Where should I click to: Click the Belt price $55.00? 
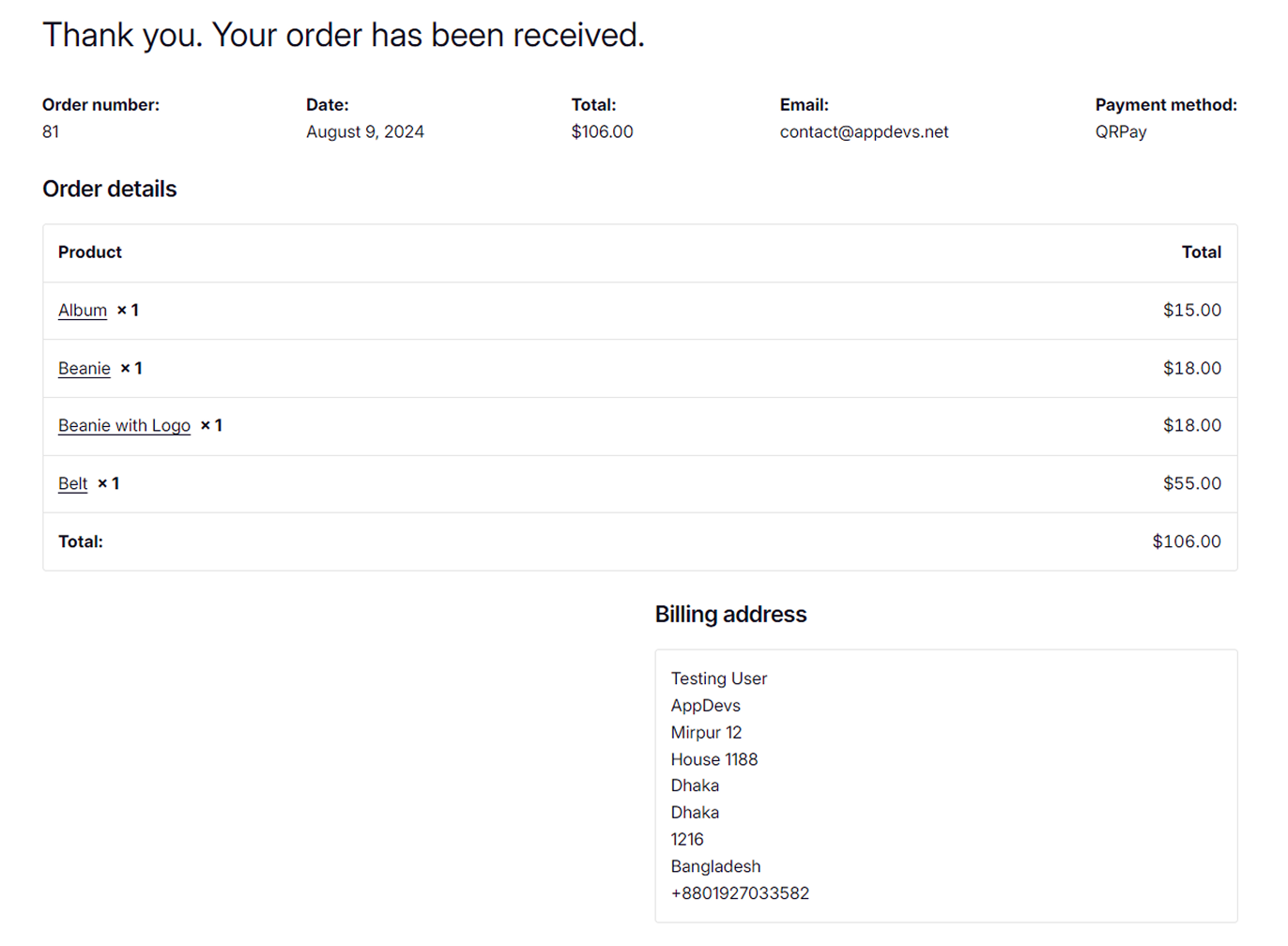coord(1191,484)
